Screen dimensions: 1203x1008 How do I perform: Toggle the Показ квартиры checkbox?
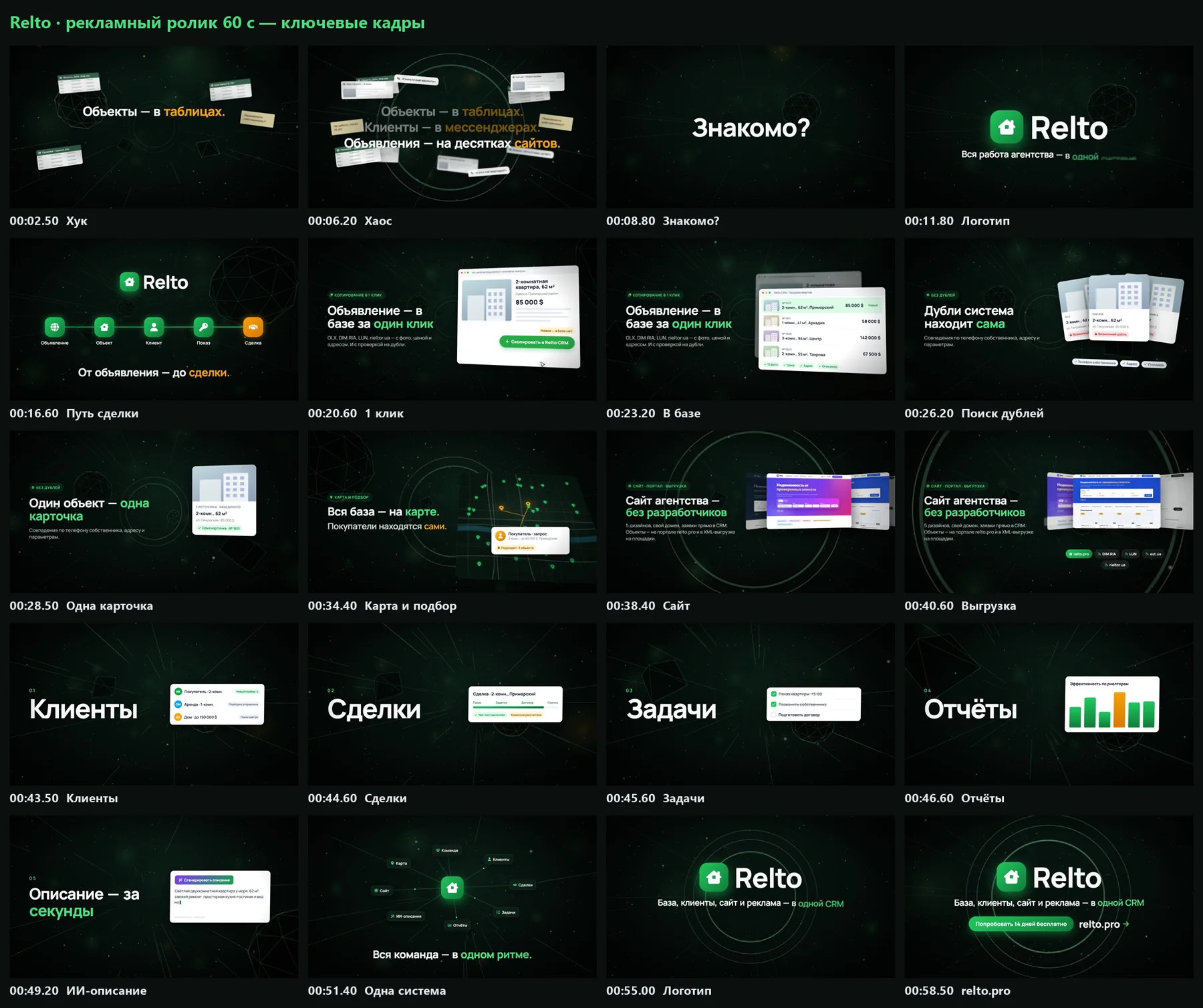[774, 694]
